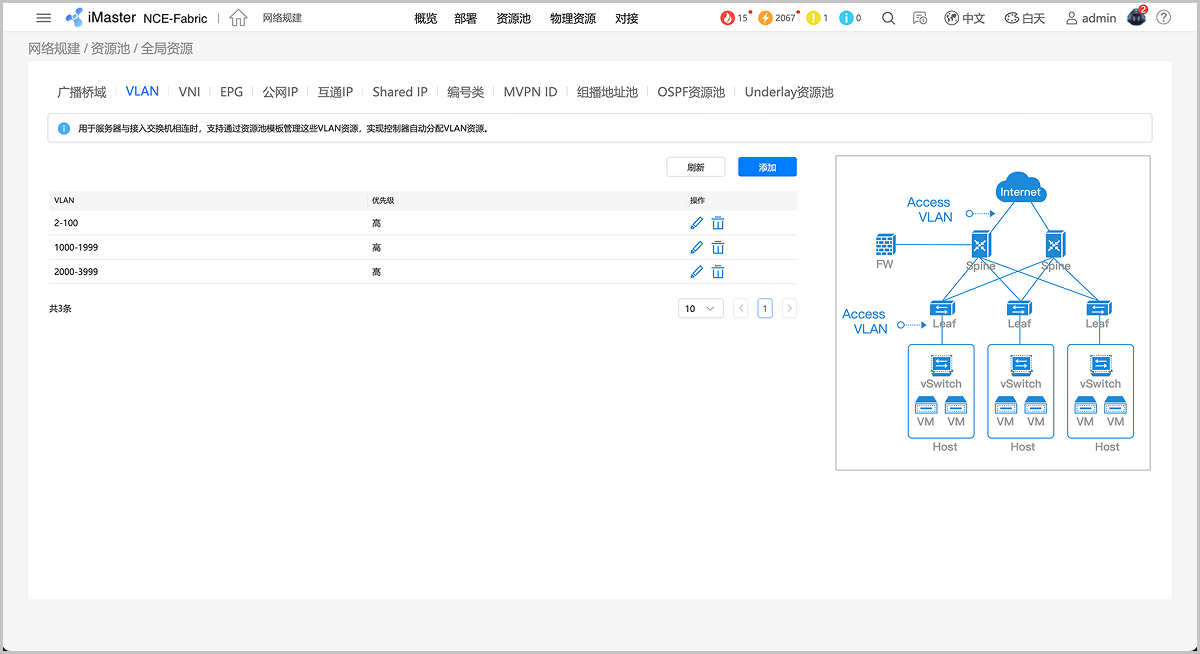Viewport: 1200px width, 654px height.
Task: Open critical alarms flame icon
Action: coord(727,18)
